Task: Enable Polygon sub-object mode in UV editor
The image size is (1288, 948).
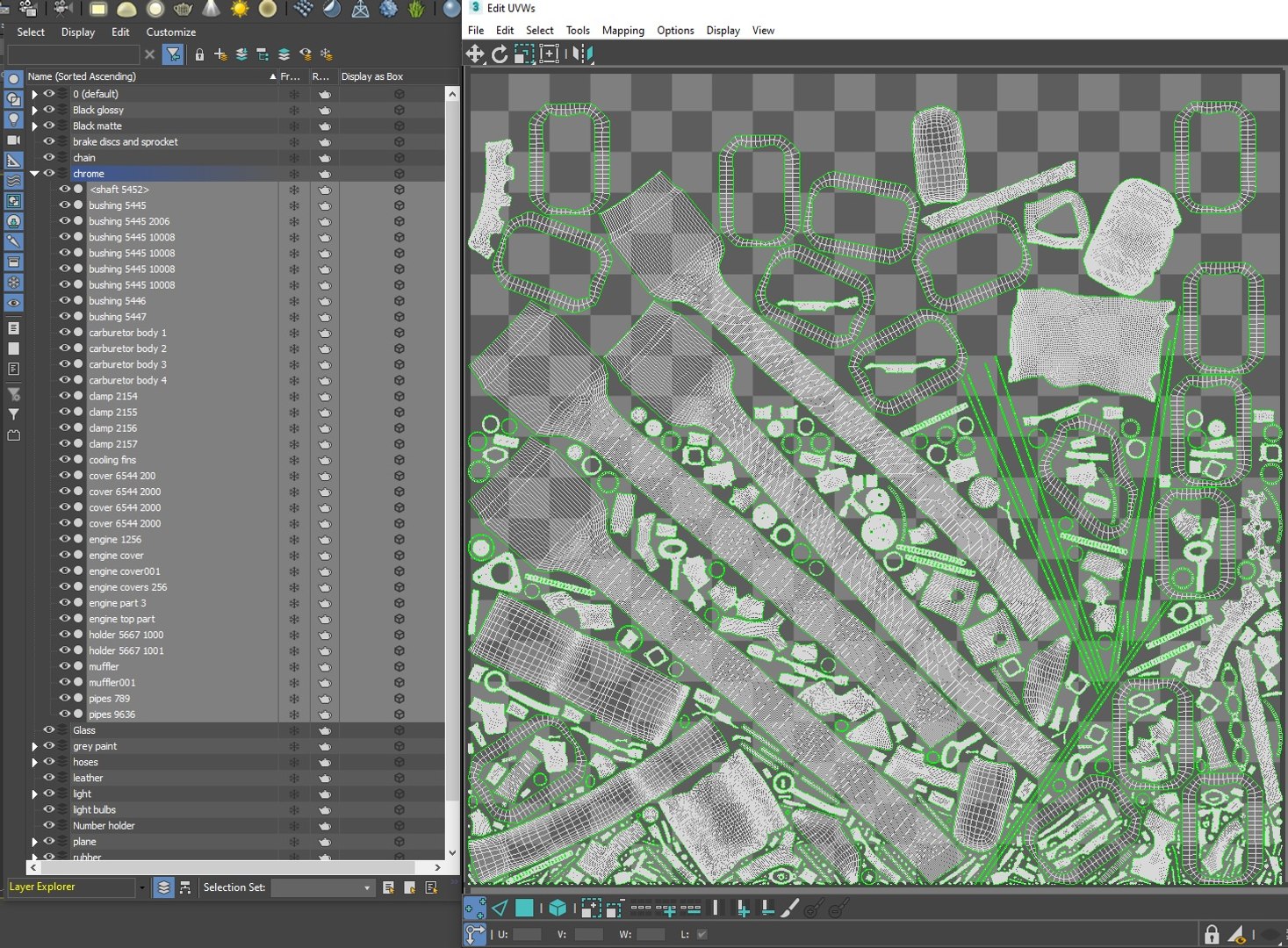Action: 524,908
